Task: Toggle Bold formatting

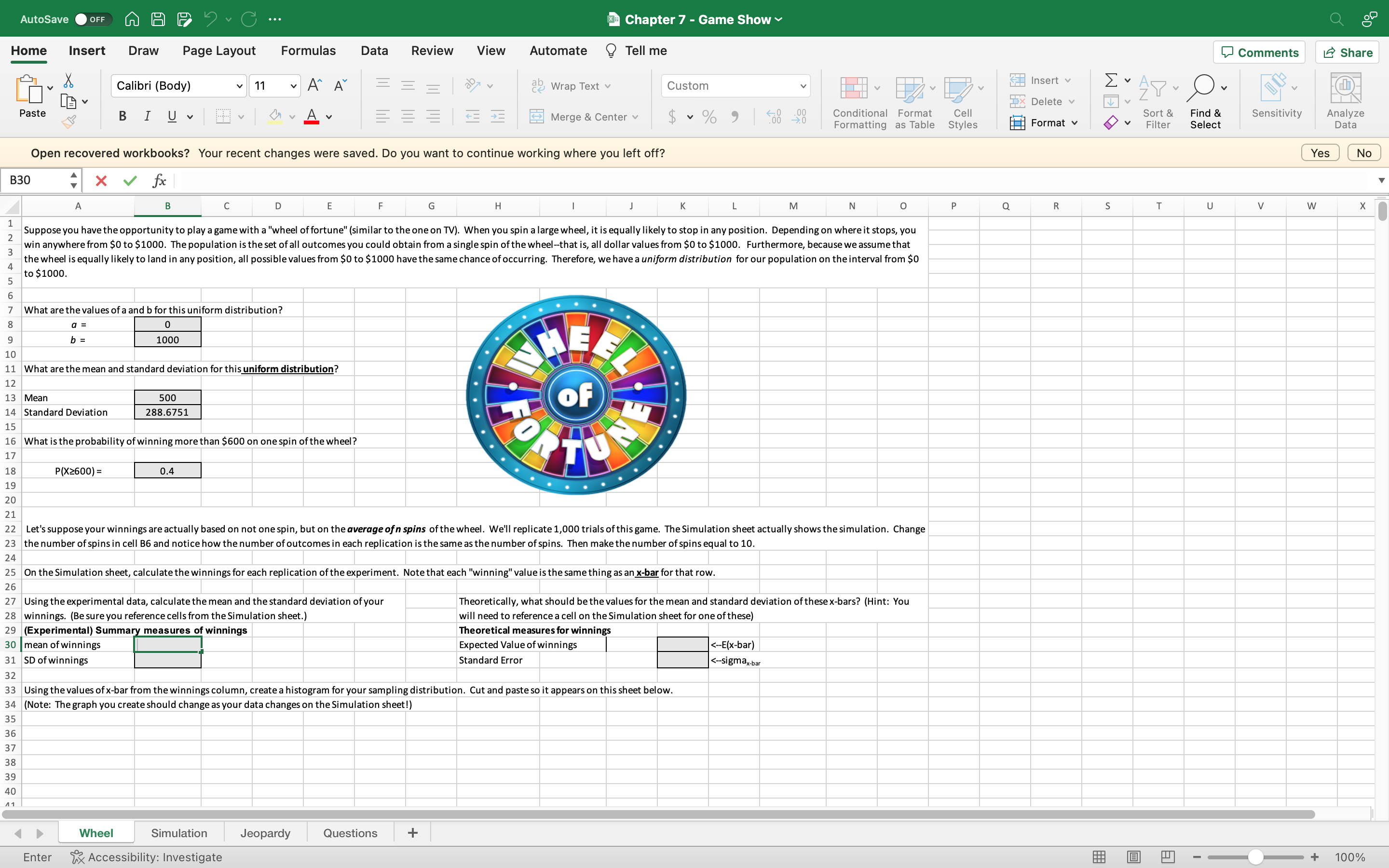Action: coord(122,117)
